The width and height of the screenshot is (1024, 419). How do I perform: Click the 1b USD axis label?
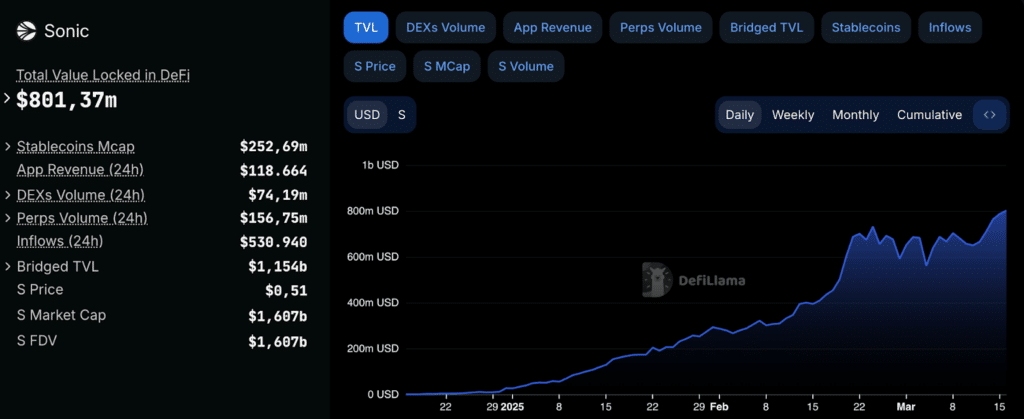(x=381, y=165)
